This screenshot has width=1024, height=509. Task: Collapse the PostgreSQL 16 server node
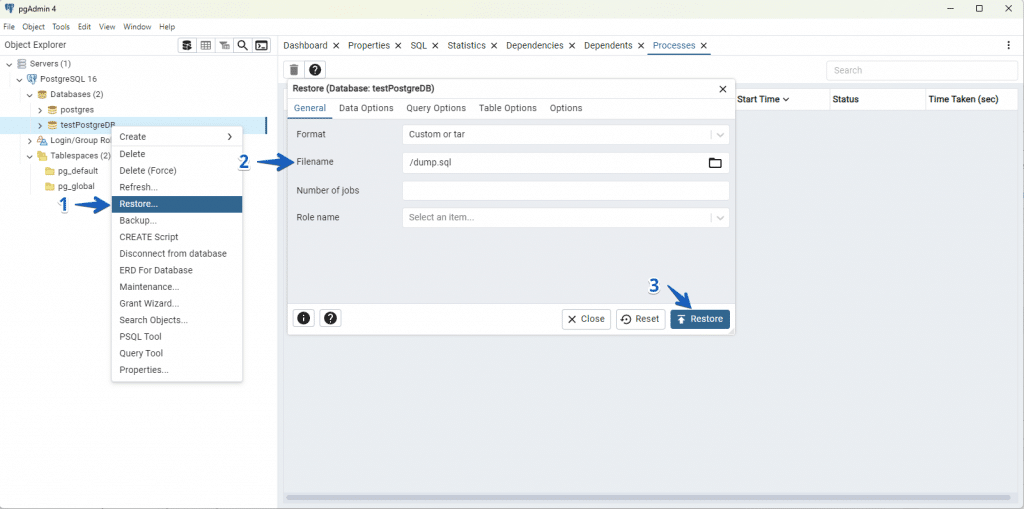click(20, 79)
